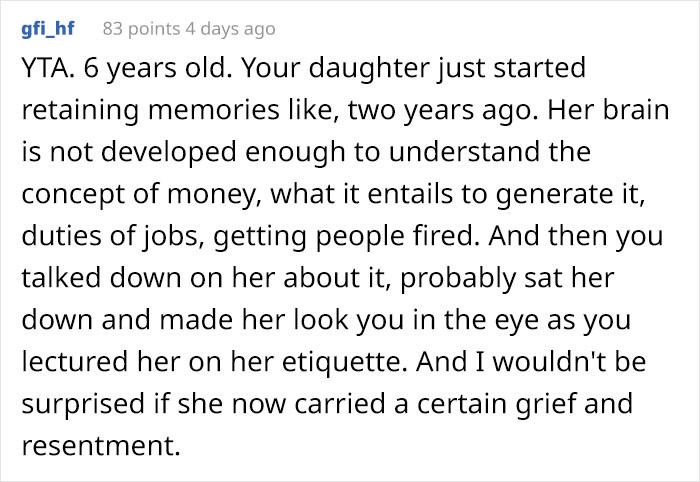The width and height of the screenshot is (700, 482).
Task: Click the final word resentment
Action: click(x=101, y=446)
